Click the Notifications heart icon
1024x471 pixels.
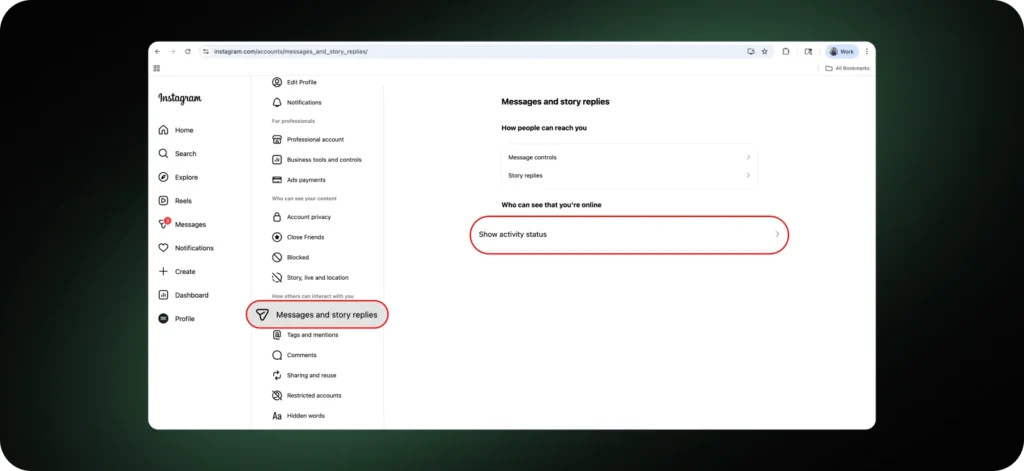tap(163, 248)
